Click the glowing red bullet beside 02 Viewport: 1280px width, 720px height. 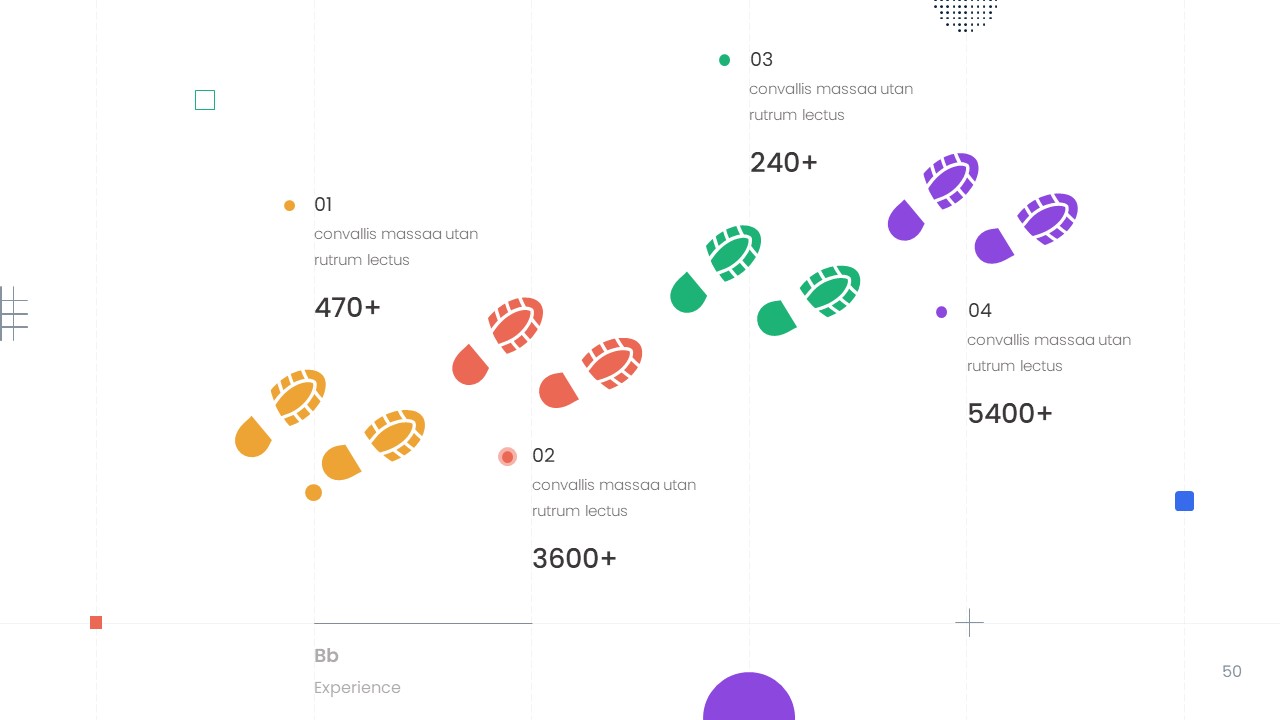(x=508, y=457)
